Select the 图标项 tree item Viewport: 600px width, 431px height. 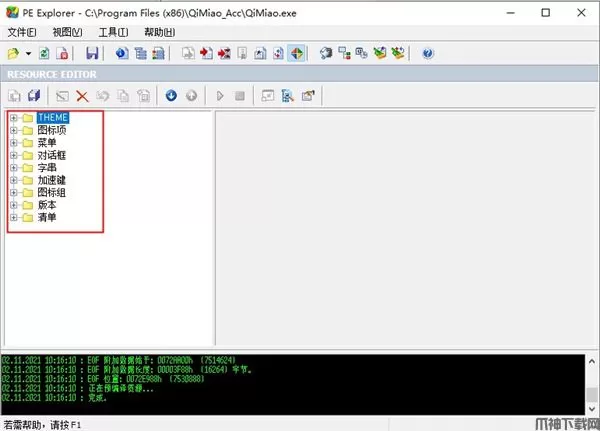coord(52,130)
